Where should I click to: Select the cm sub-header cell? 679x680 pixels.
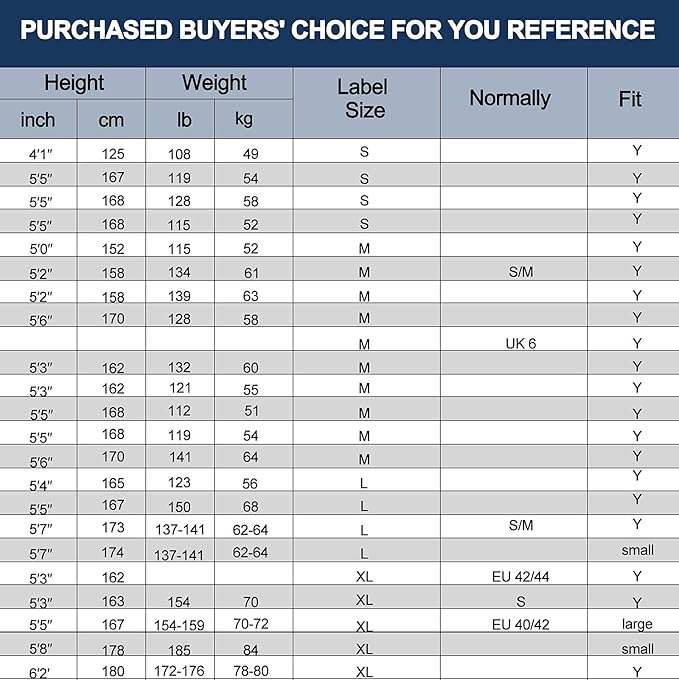tap(111, 119)
